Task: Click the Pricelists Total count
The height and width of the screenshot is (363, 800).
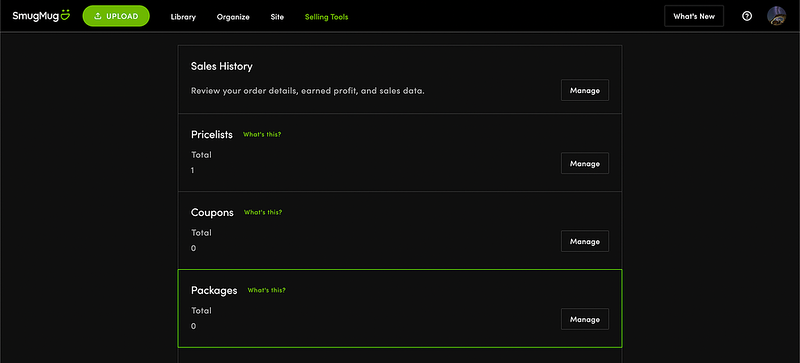Action: pos(193,171)
